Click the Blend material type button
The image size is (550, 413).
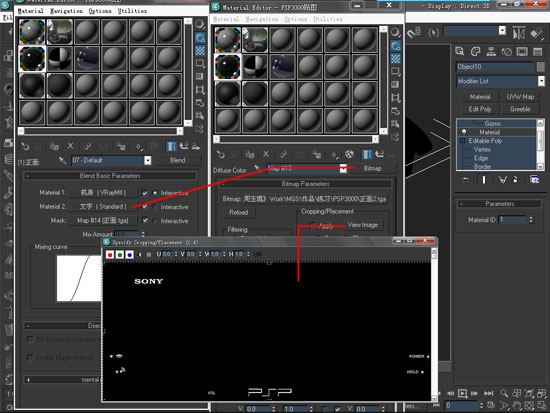[x=178, y=160]
